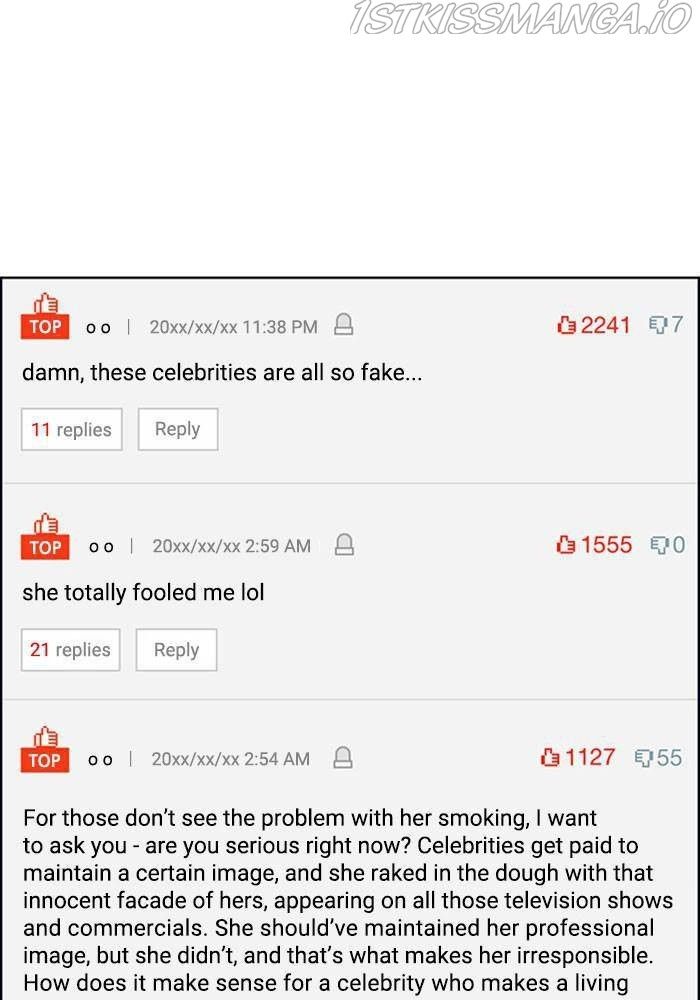Click report siren icon beside 2:59 AM

[343, 545]
